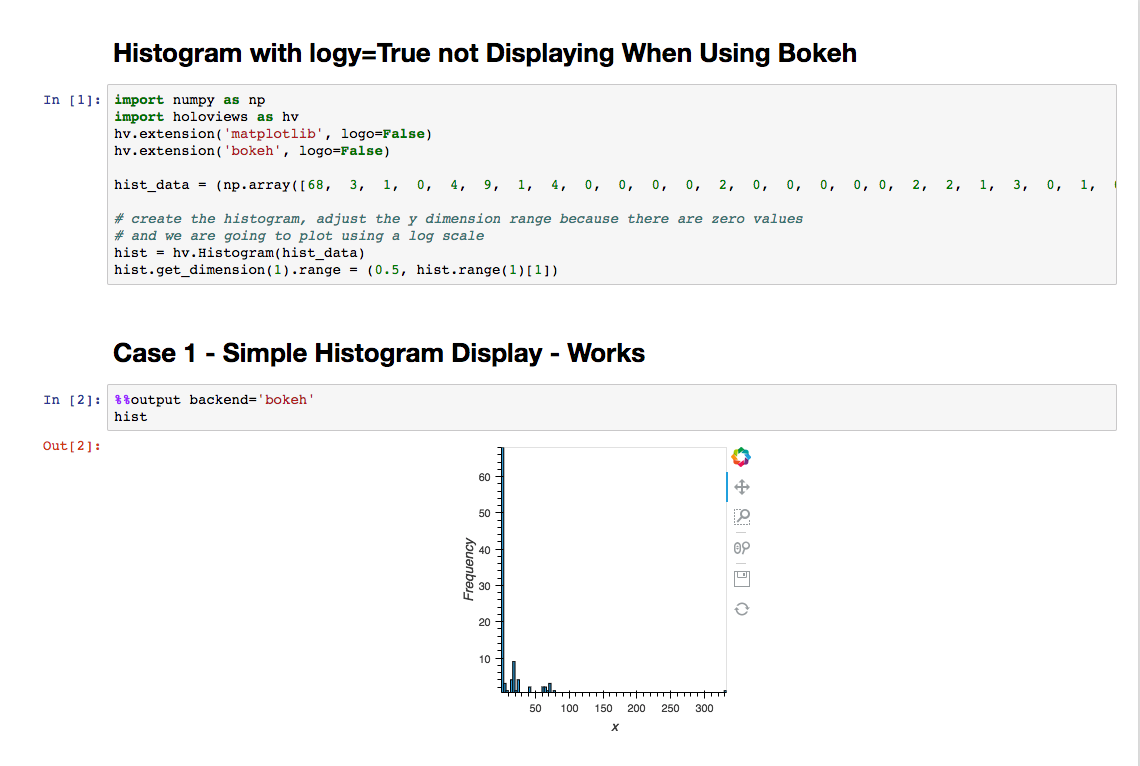Screen dimensions: 1140x766
Task: Enable the Pan tool on the Bokeh toolbar
Action: [741, 487]
